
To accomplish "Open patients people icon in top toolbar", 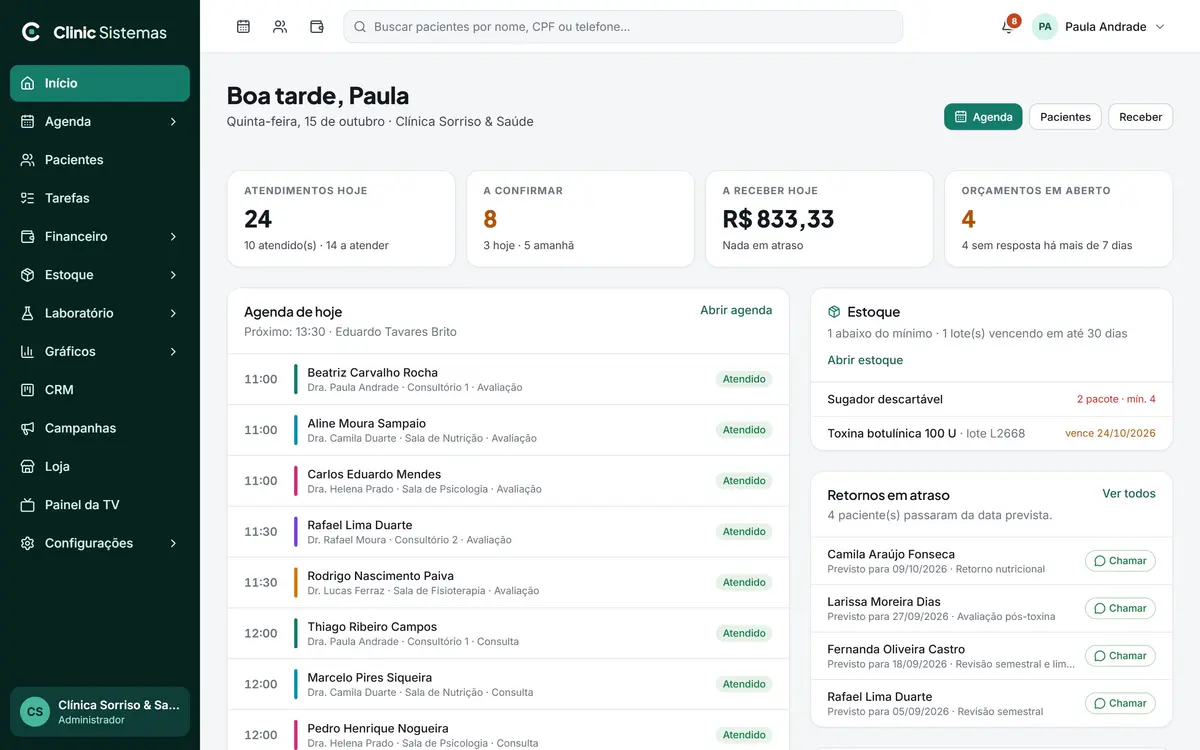I will point(280,27).
